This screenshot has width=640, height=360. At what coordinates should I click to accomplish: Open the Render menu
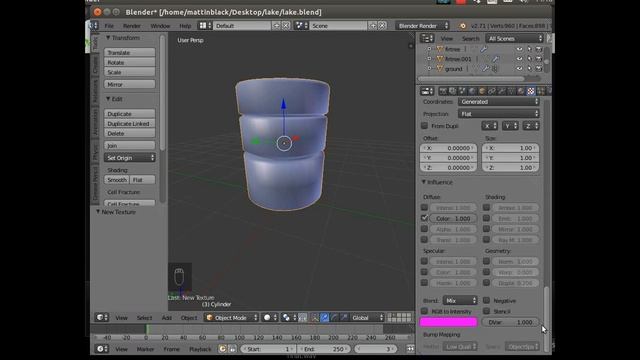132,26
